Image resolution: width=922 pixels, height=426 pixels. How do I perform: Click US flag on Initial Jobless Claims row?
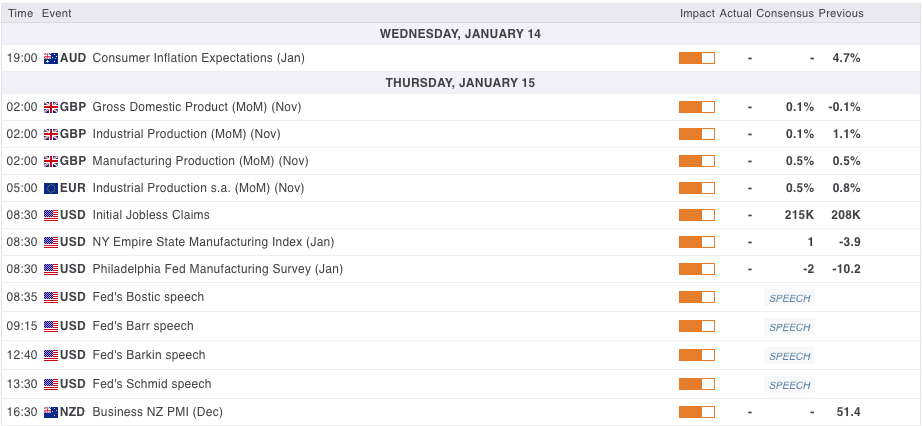tap(51, 215)
